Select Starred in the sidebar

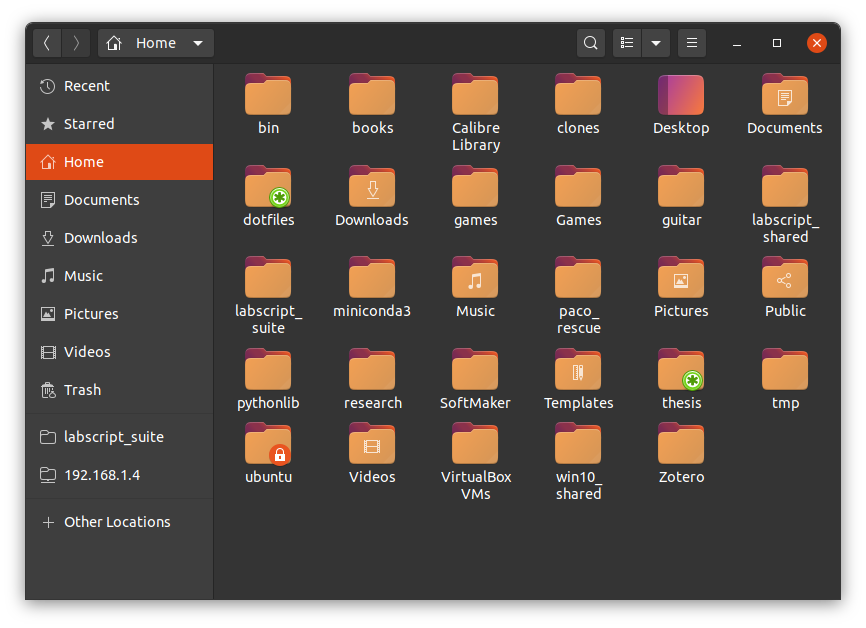[x=119, y=124]
